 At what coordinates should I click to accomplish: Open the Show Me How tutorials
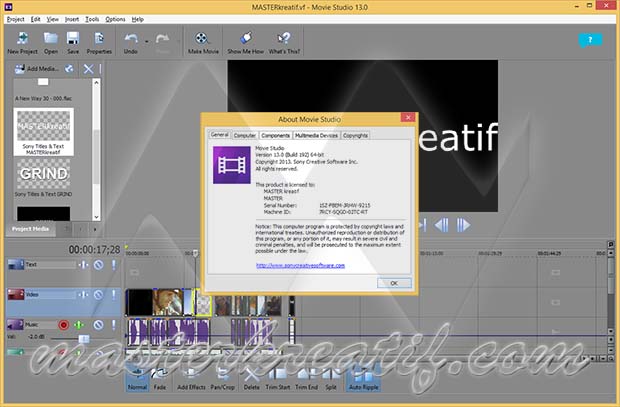tap(245, 43)
